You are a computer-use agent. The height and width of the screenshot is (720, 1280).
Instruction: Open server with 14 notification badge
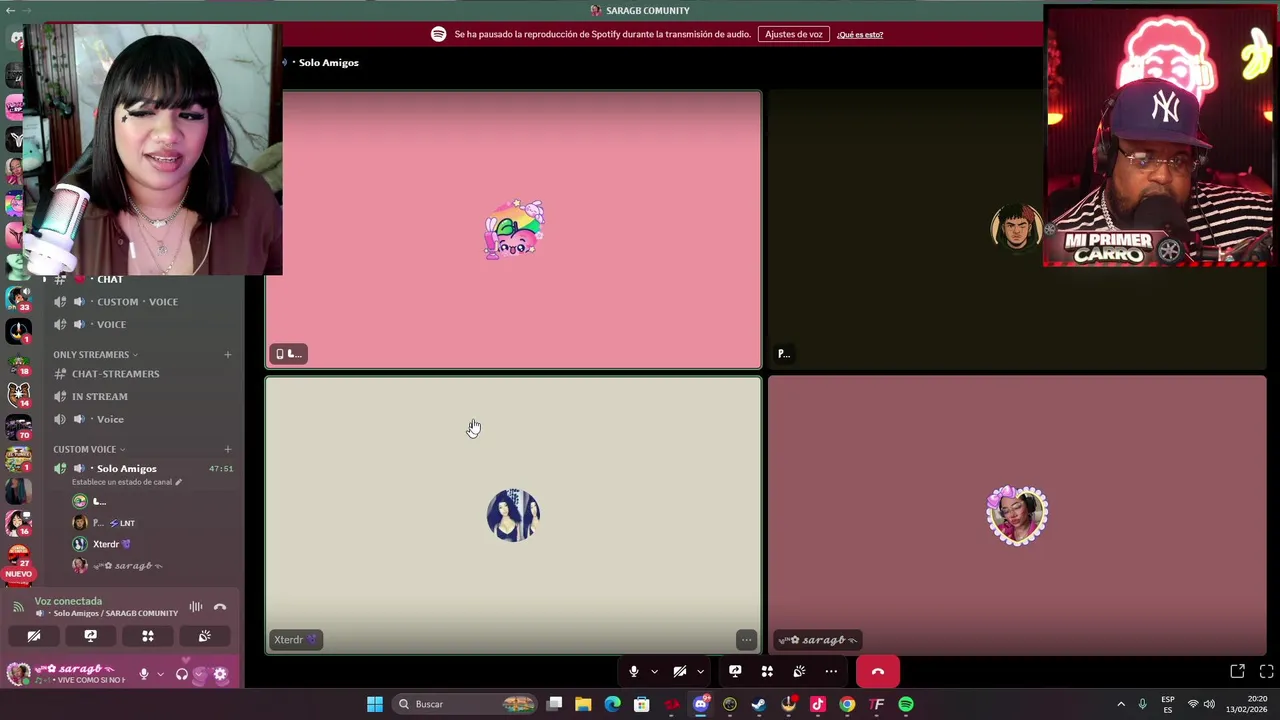(x=18, y=394)
